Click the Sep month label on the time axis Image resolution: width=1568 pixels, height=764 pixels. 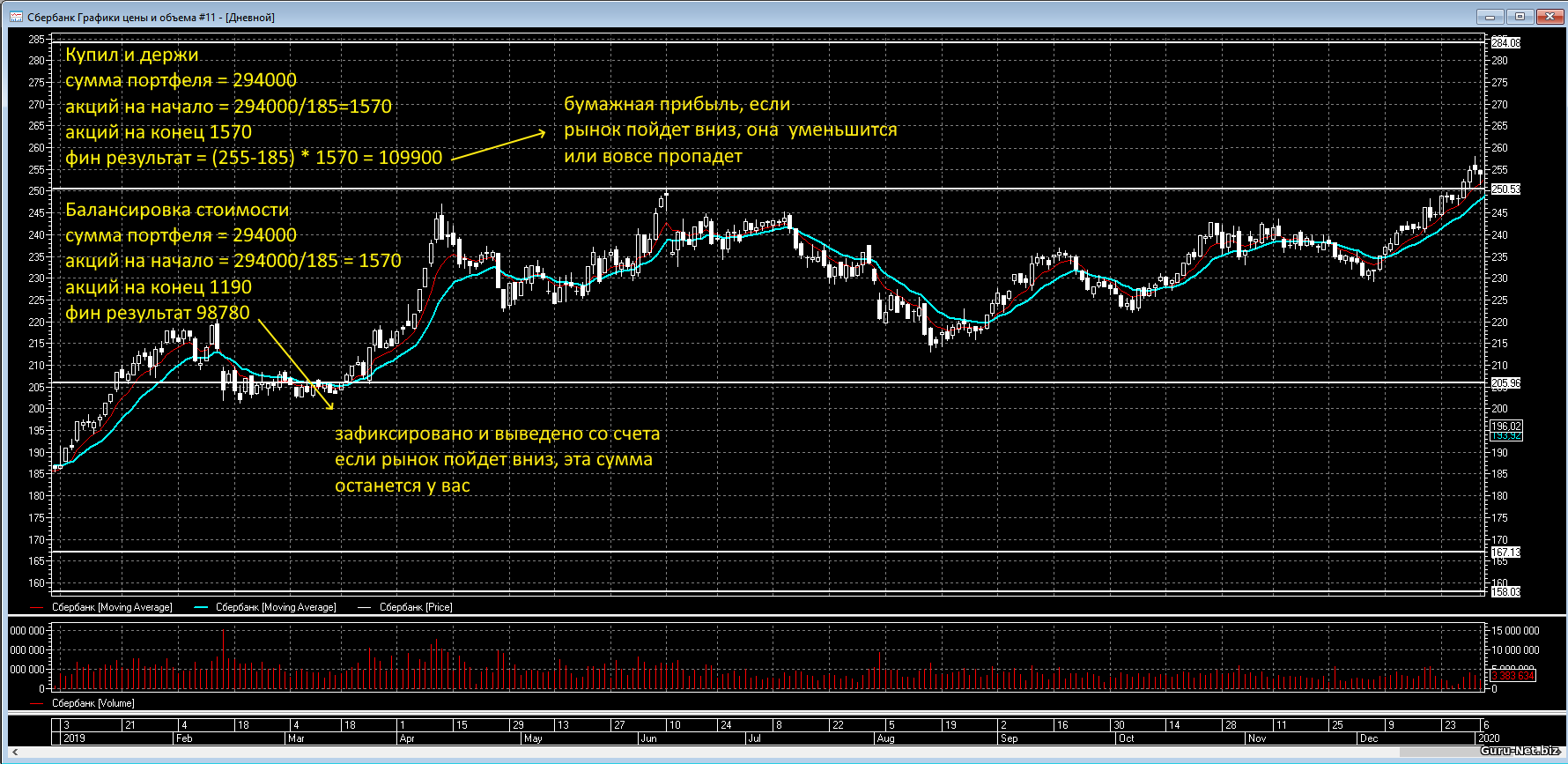[x=1009, y=738]
